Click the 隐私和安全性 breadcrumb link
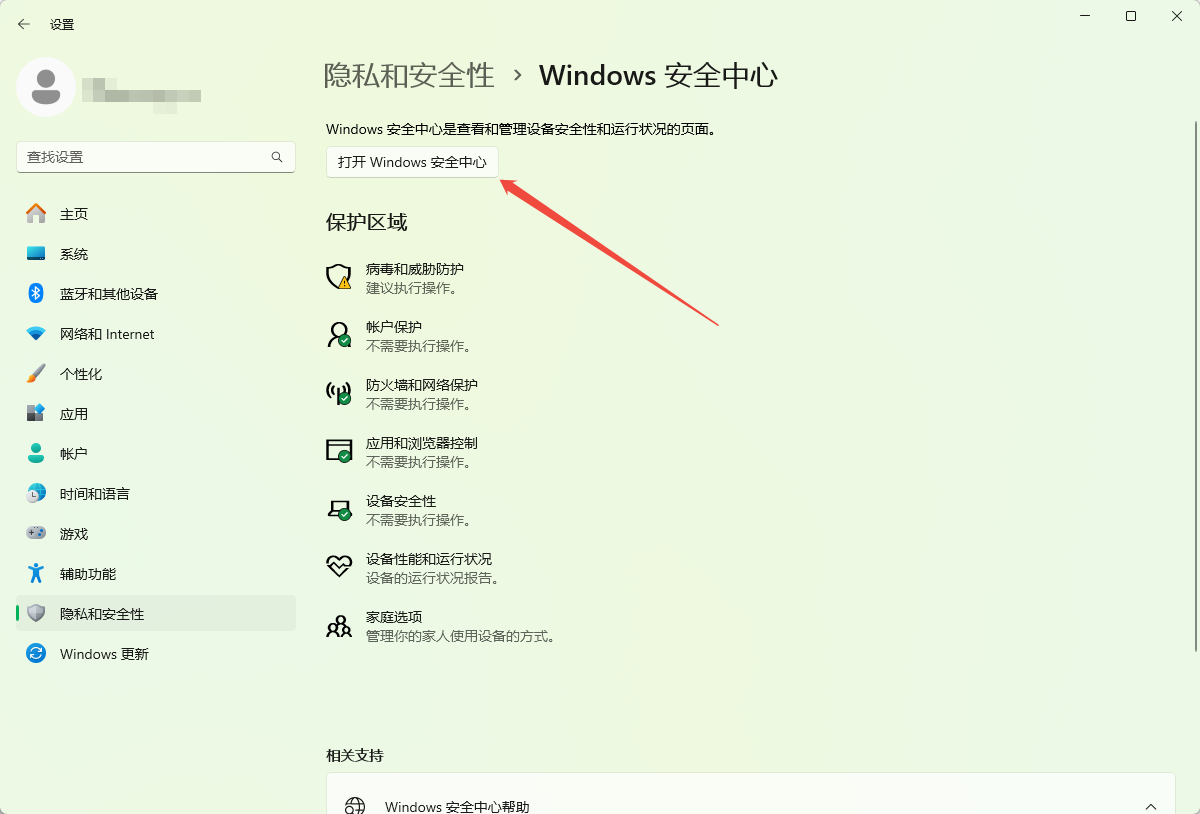This screenshot has width=1200, height=814. (409, 75)
